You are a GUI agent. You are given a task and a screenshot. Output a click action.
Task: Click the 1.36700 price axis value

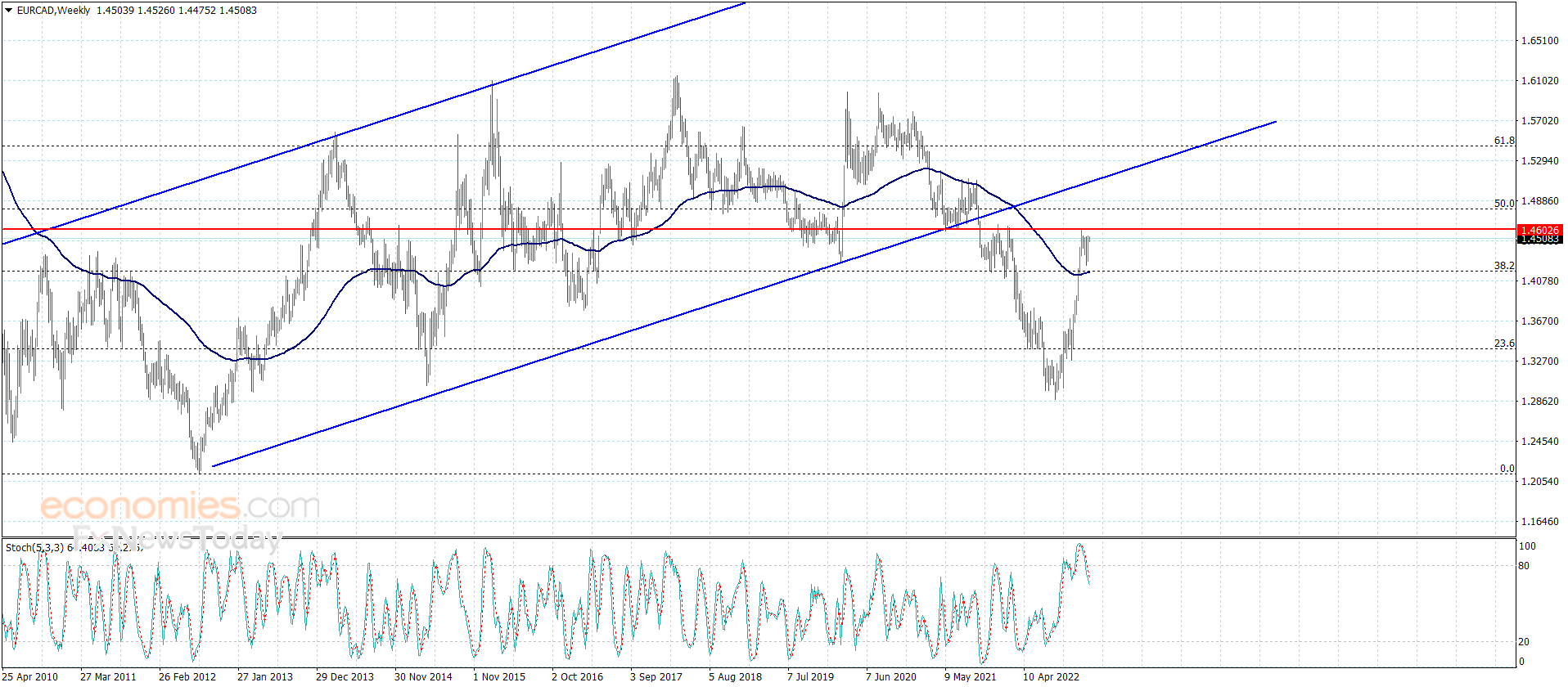coord(1539,321)
